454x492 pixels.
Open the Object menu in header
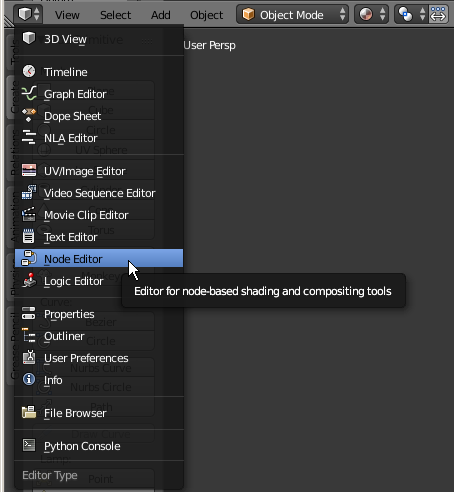tap(206, 15)
